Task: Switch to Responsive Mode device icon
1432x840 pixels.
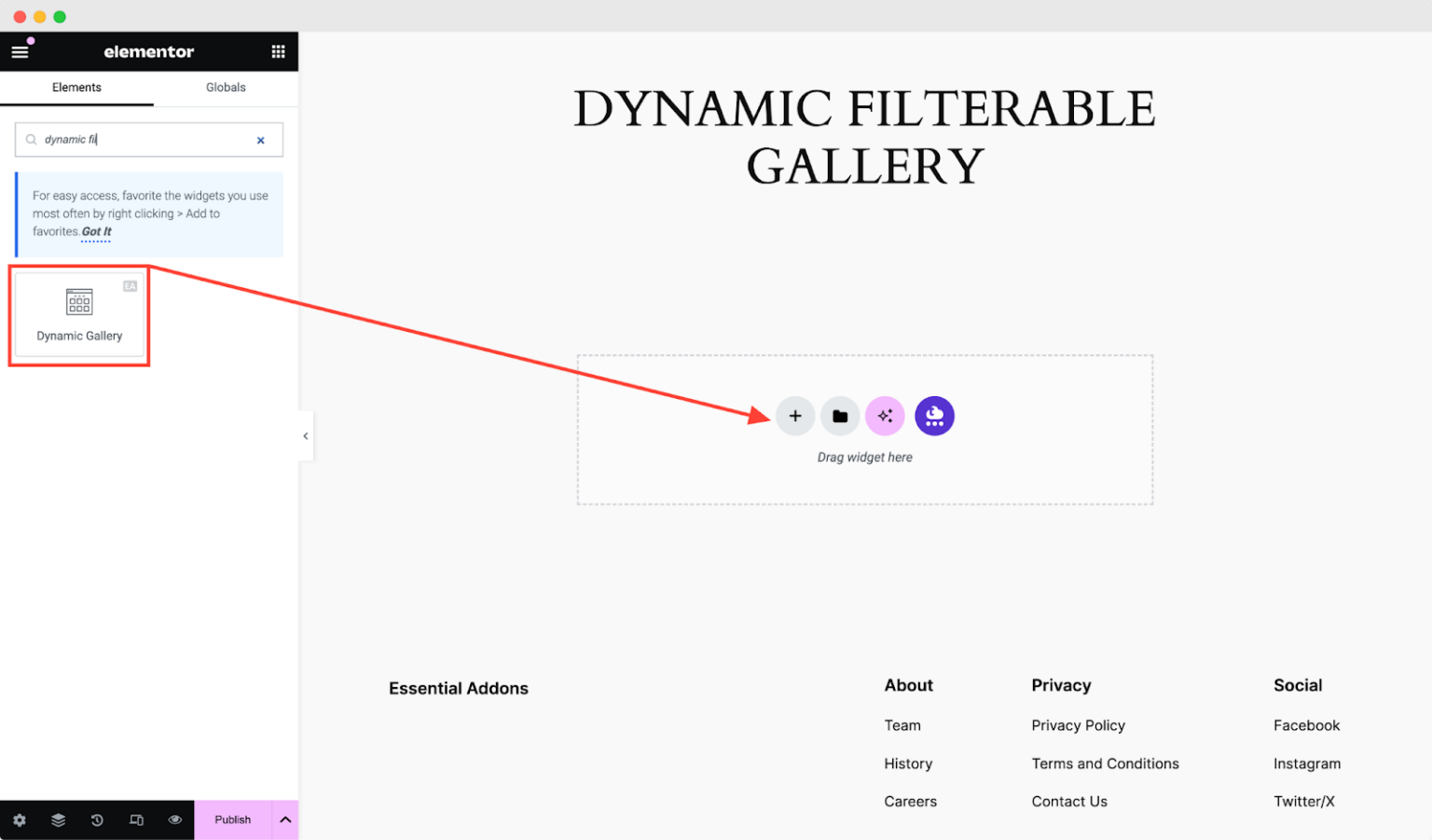Action: pos(136,819)
